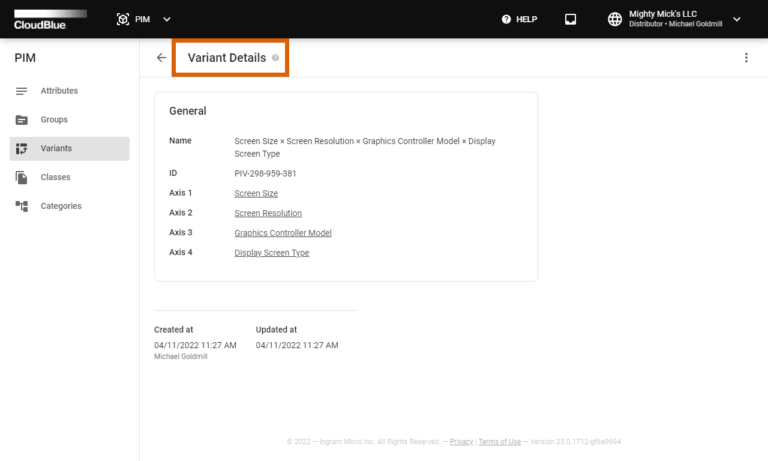Expand the PIM module dropdown chevron
This screenshot has width=768, height=461.
tap(167, 20)
